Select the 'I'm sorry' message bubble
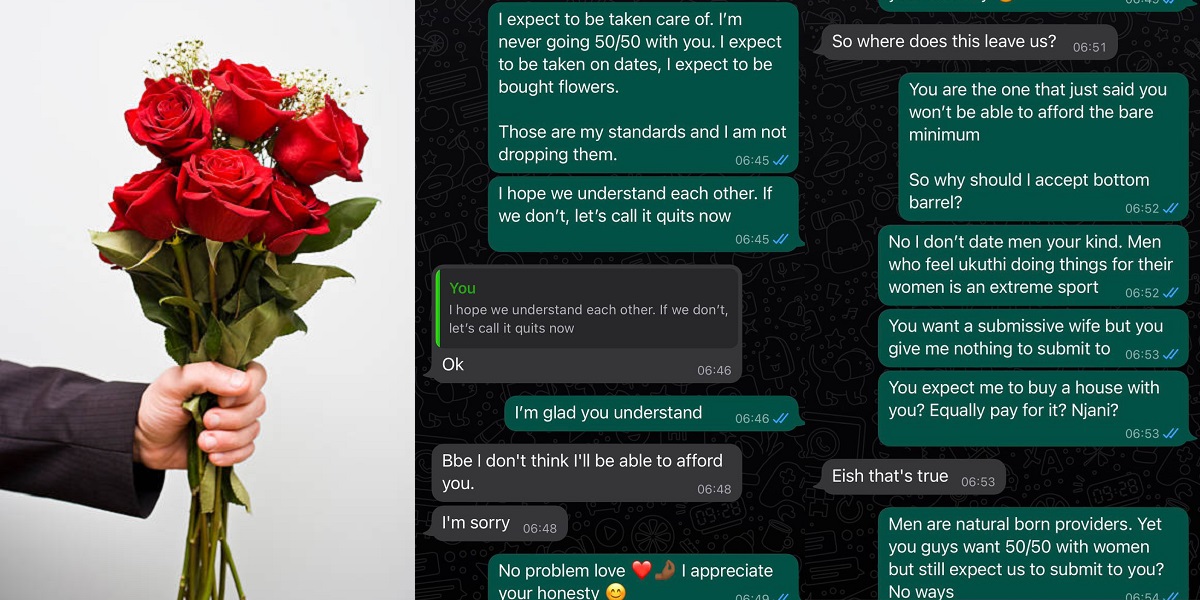Viewport: 1200px width, 600px height. pyautogui.click(x=499, y=524)
